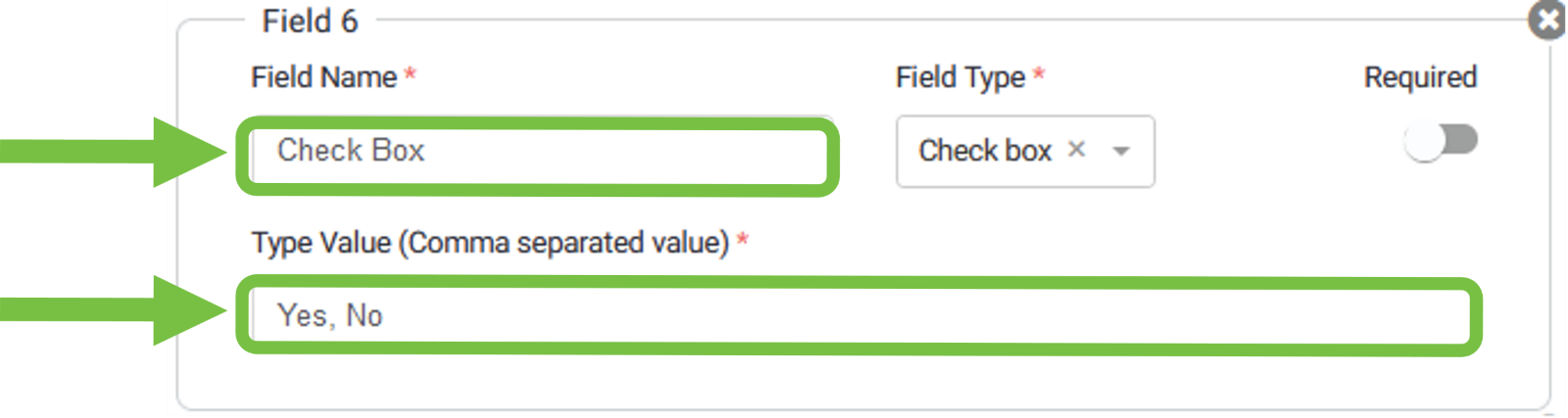The height and width of the screenshot is (418, 1568).
Task: Click the red asterisk beside Field Type
Action: [x=1039, y=75]
